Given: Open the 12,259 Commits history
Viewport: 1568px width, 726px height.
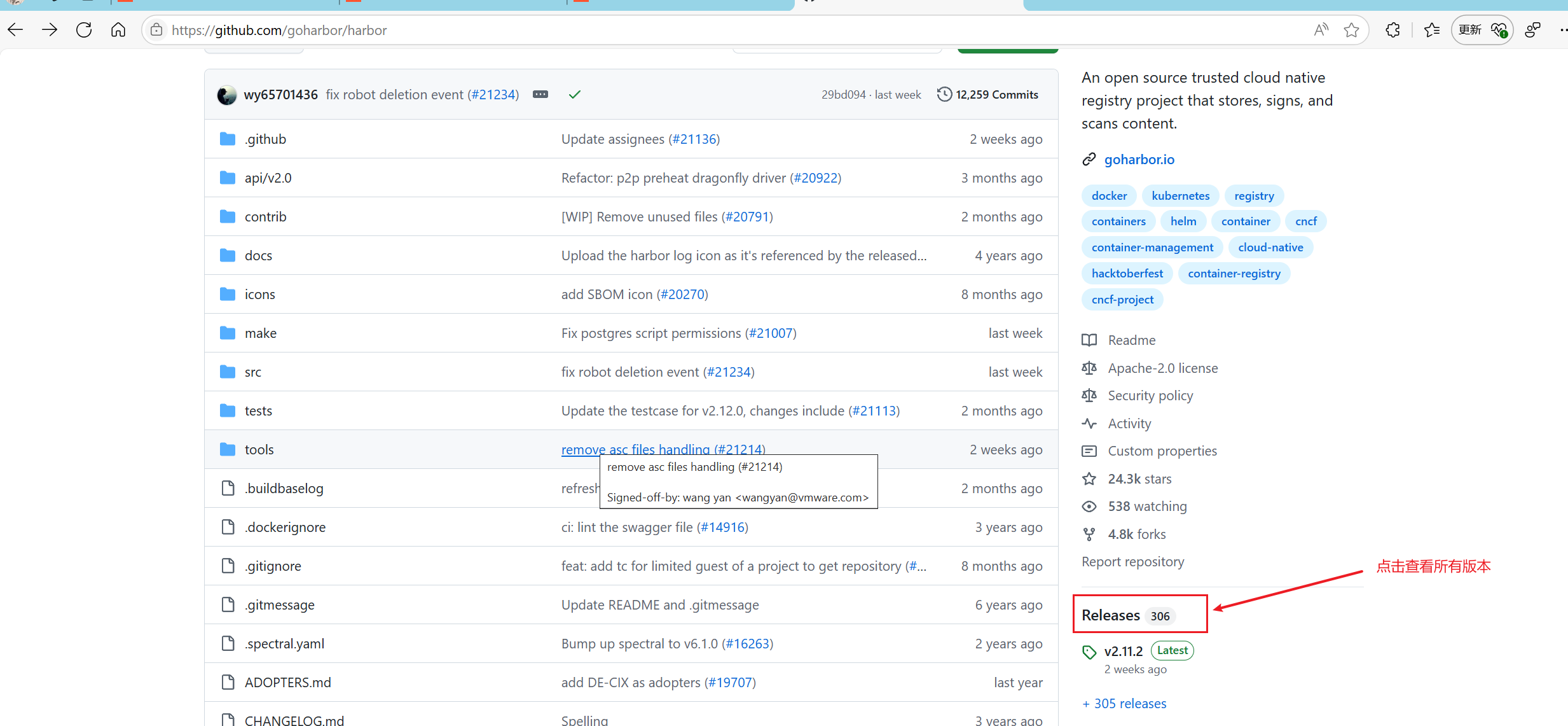Looking at the screenshot, I should tap(988, 95).
